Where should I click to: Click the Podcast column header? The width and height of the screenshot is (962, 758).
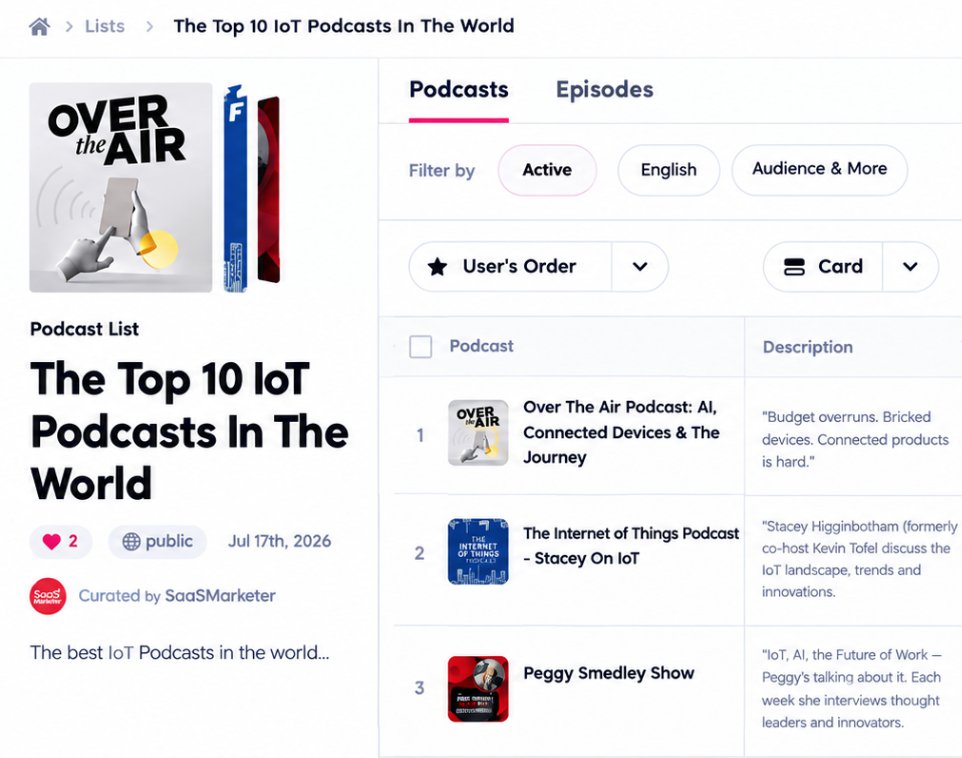[x=482, y=346]
